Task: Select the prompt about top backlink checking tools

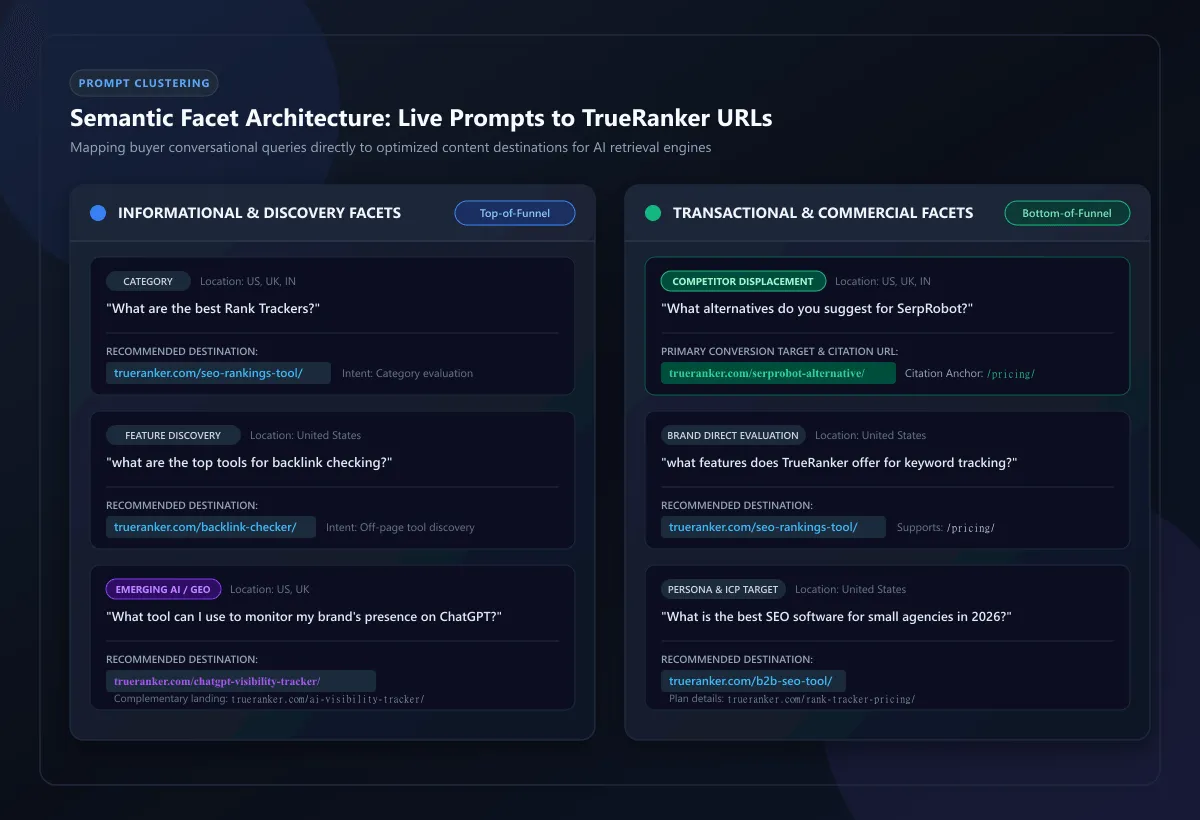Action: (x=249, y=463)
